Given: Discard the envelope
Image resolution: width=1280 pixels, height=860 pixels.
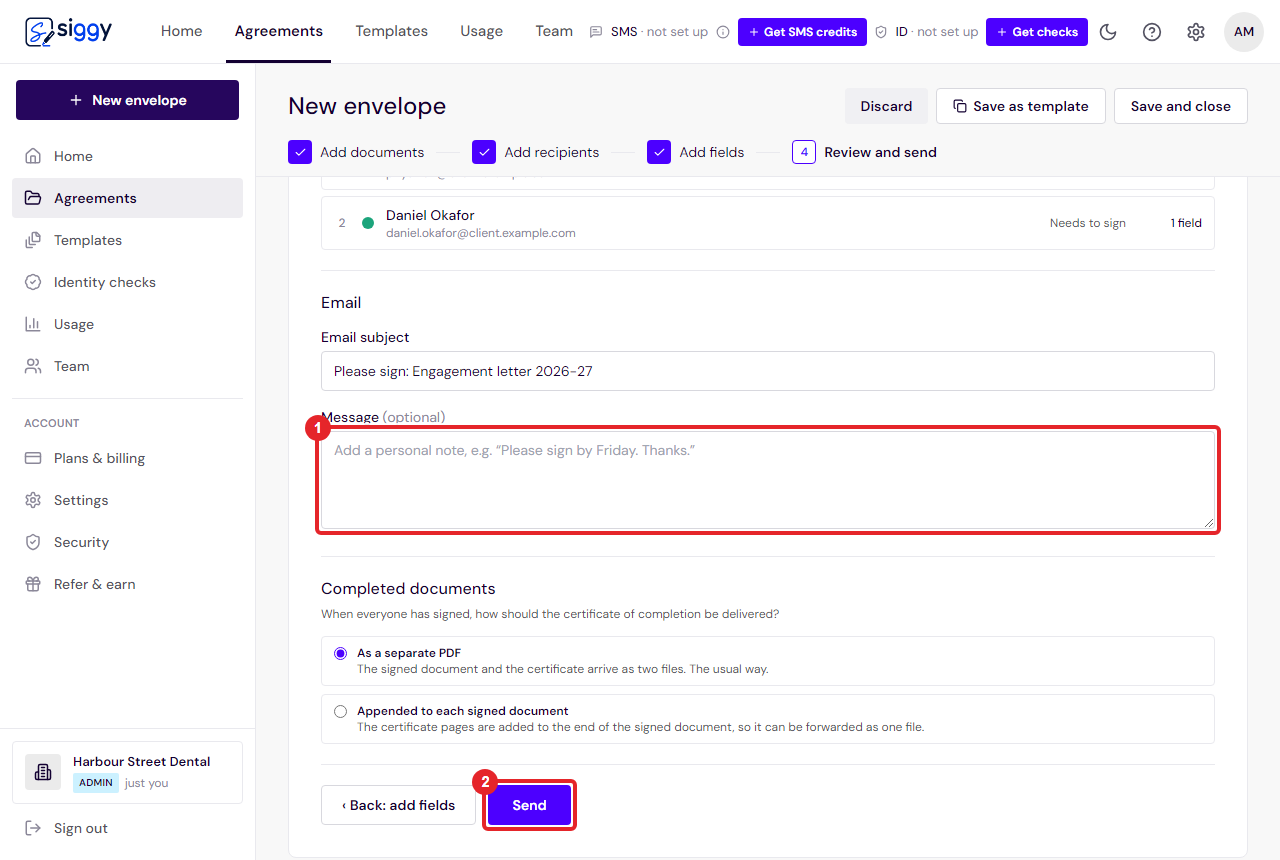Looking at the screenshot, I should [x=887, y=106].
